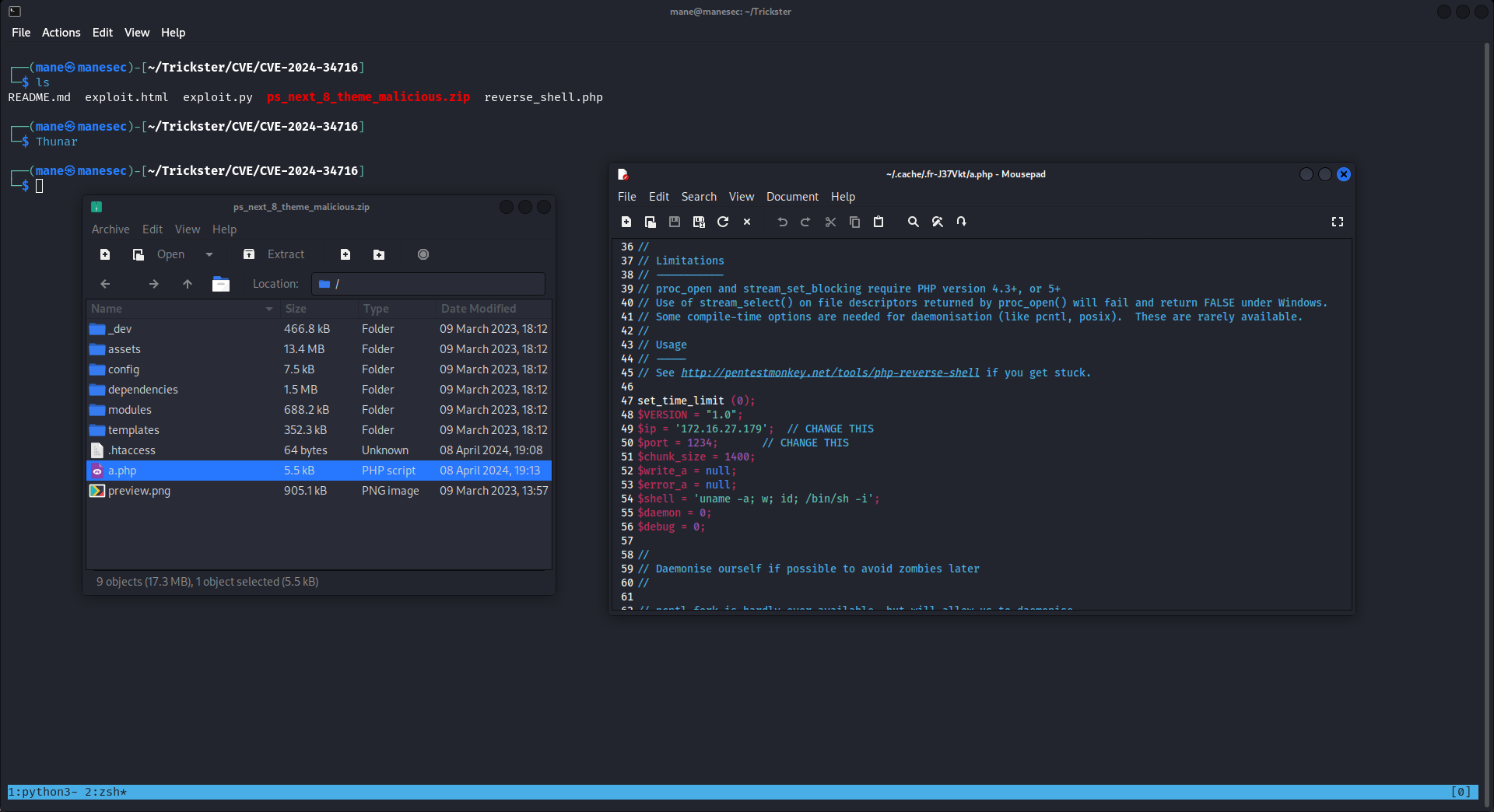
Task: Open View menu in archive manager
Action: [188, 229]
